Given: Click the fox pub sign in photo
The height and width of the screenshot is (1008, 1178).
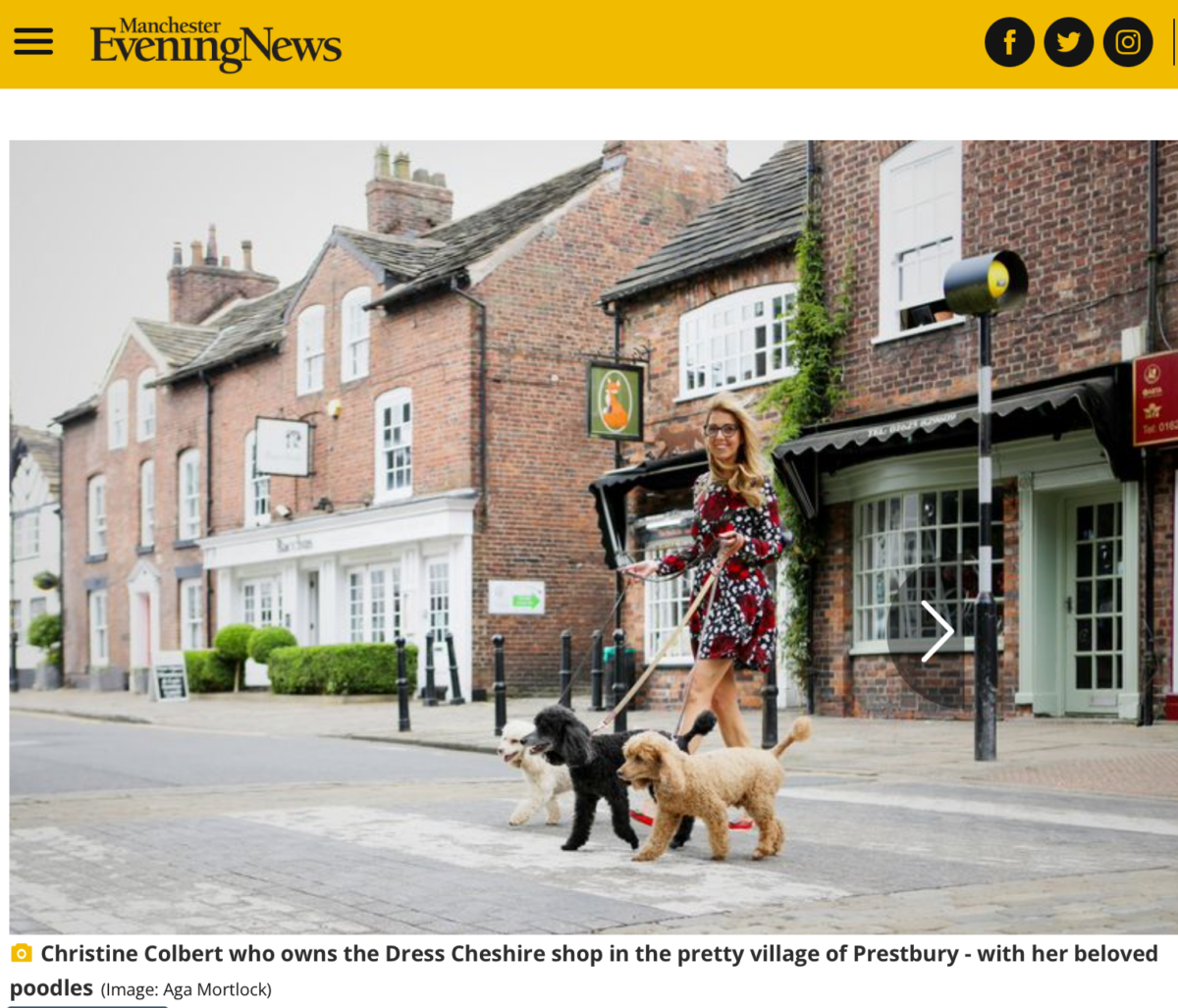Looking at the screenshot, I should coord(616,401).
